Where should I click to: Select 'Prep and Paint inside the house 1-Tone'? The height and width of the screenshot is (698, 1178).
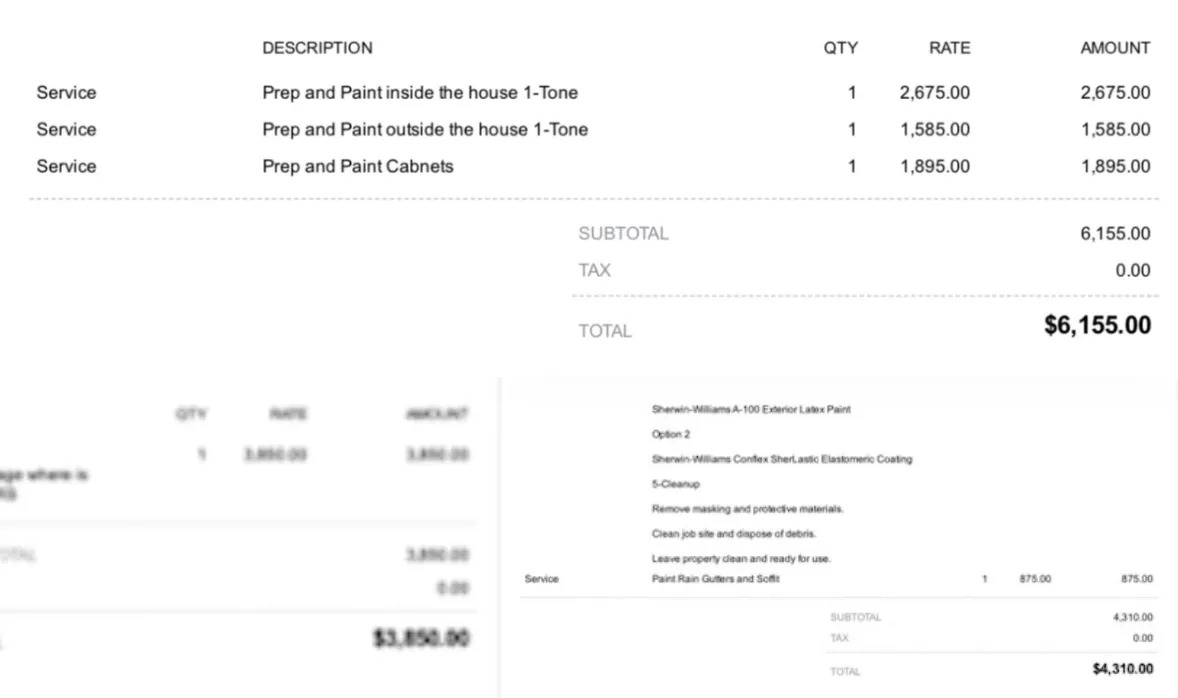point(420,92)
